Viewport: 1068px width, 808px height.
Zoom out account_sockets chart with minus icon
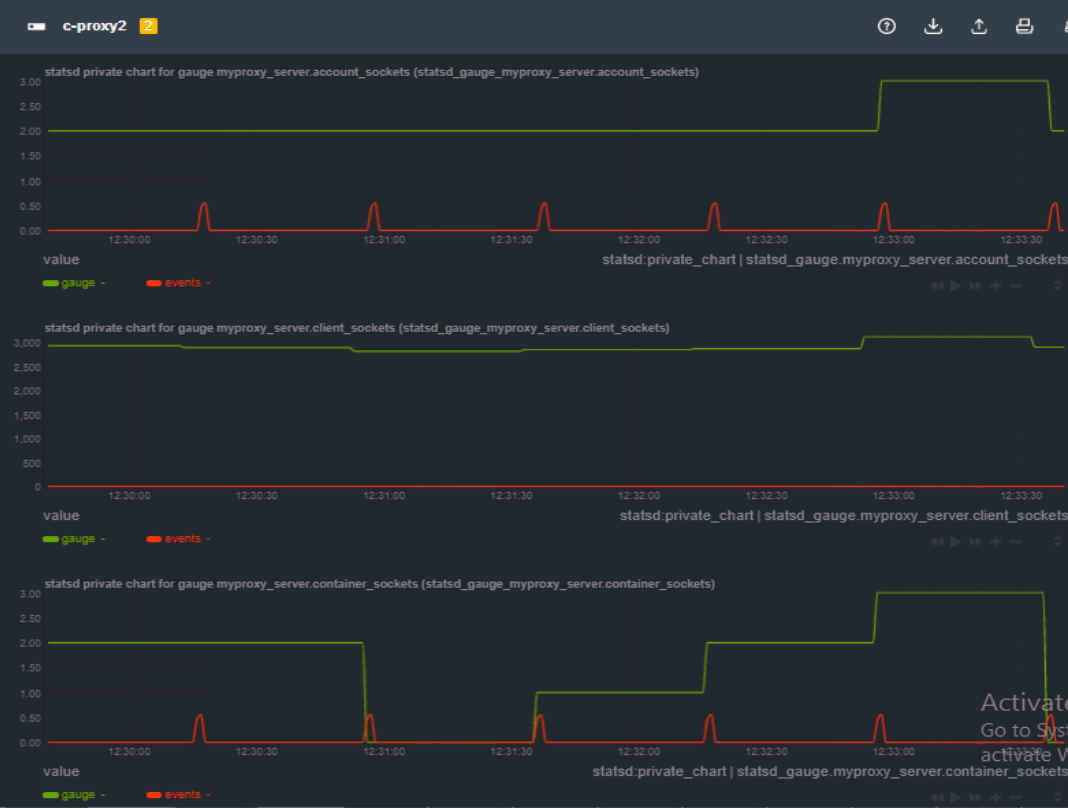coord(1015,285)
